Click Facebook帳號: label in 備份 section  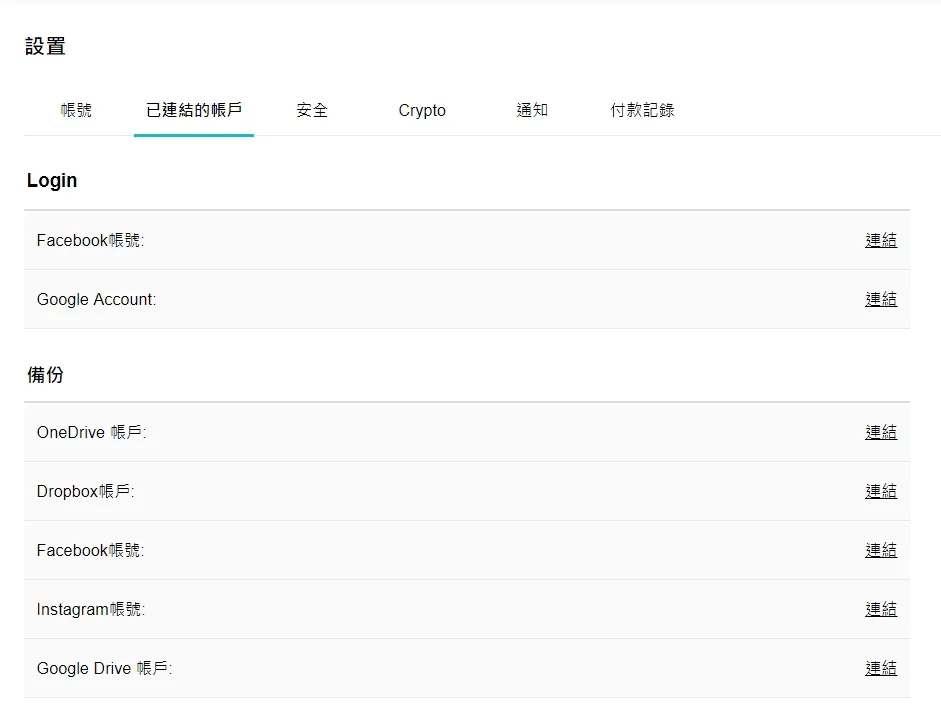pyautogui.click(x=90, y=550)
